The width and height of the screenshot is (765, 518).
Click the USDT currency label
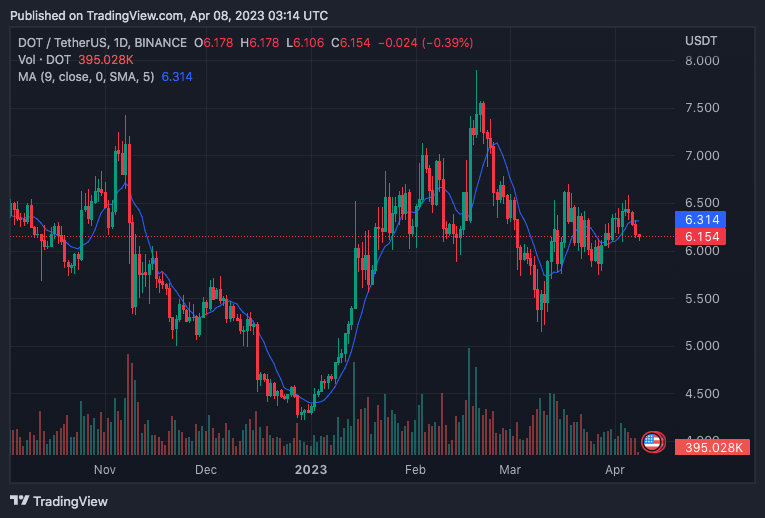[701, 41]
